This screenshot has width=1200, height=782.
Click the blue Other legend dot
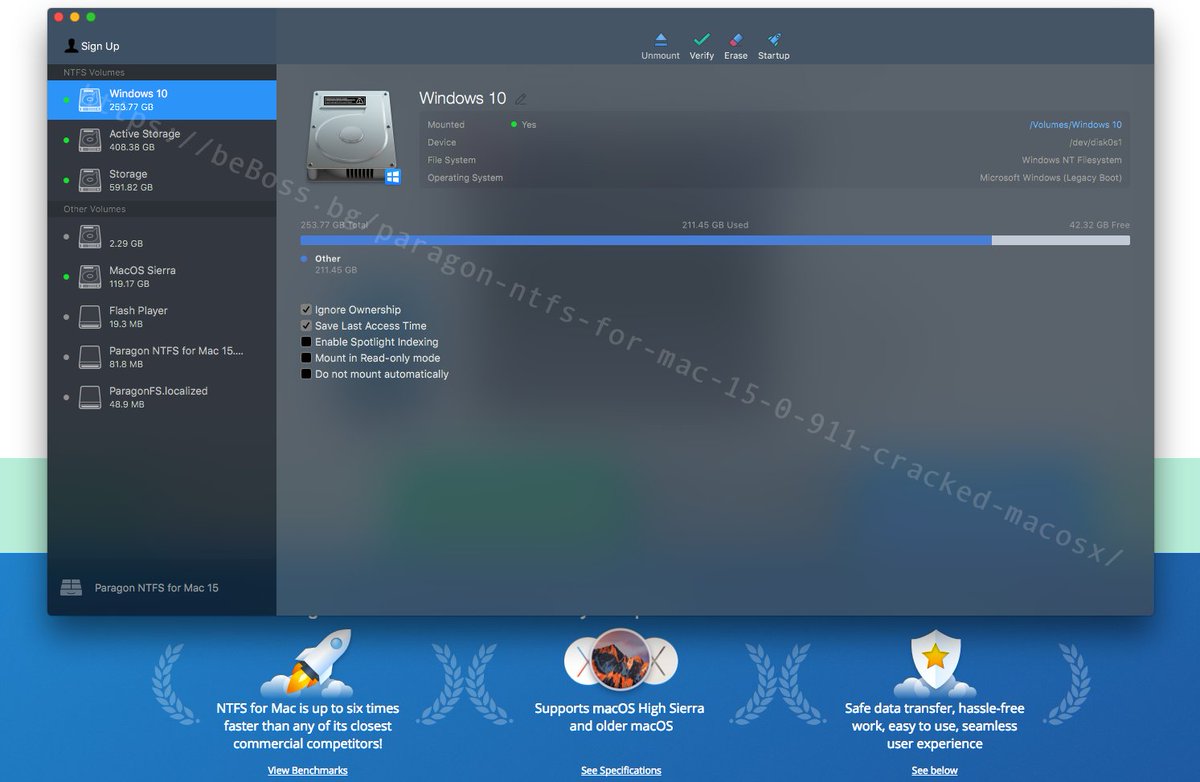(x=304, y=259)
